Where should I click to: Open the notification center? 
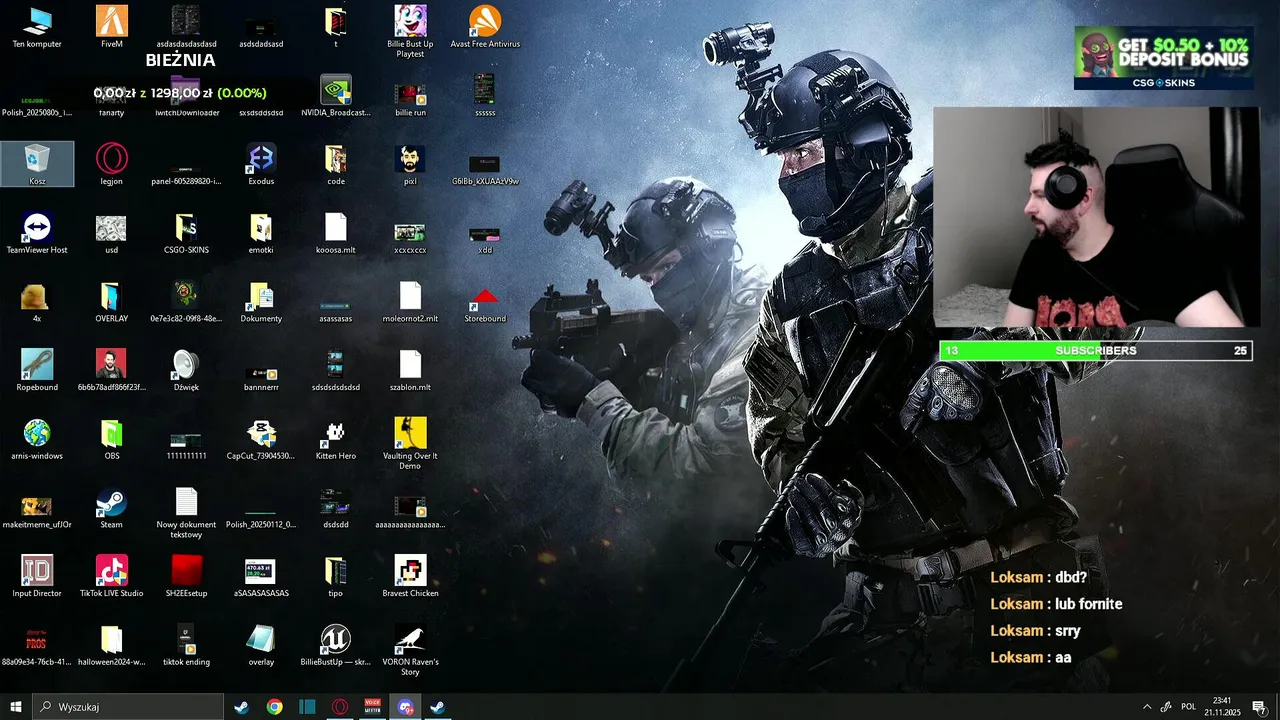(1259, 707)
